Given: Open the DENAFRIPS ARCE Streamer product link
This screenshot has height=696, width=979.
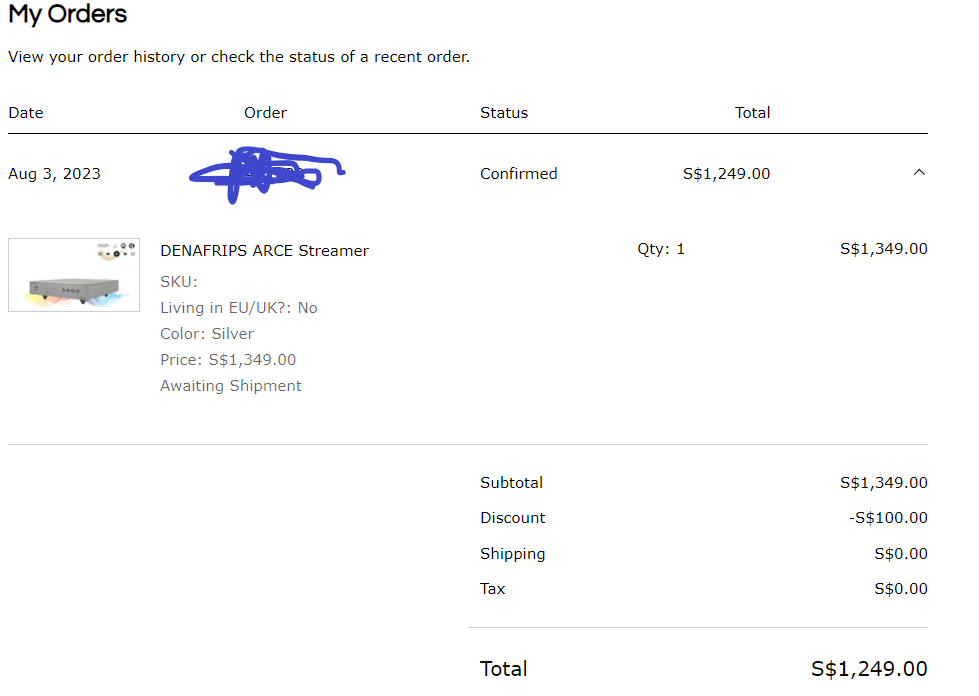Looking at the screenshot, I should pyautogui.click(x=264, y=251).
